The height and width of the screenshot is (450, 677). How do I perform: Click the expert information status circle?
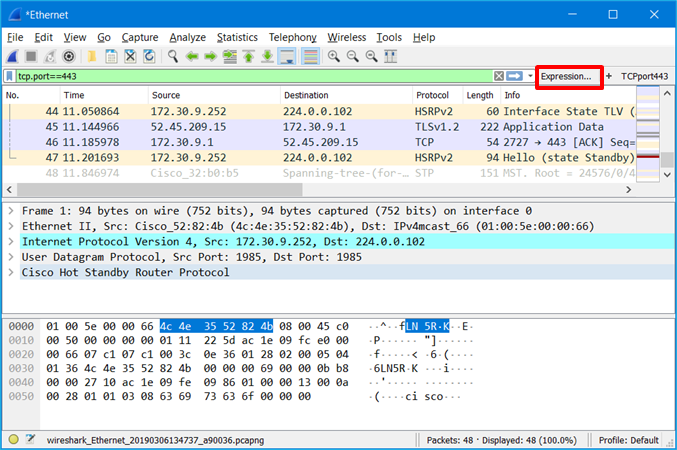pyautogui.click(x=13, y=440)
